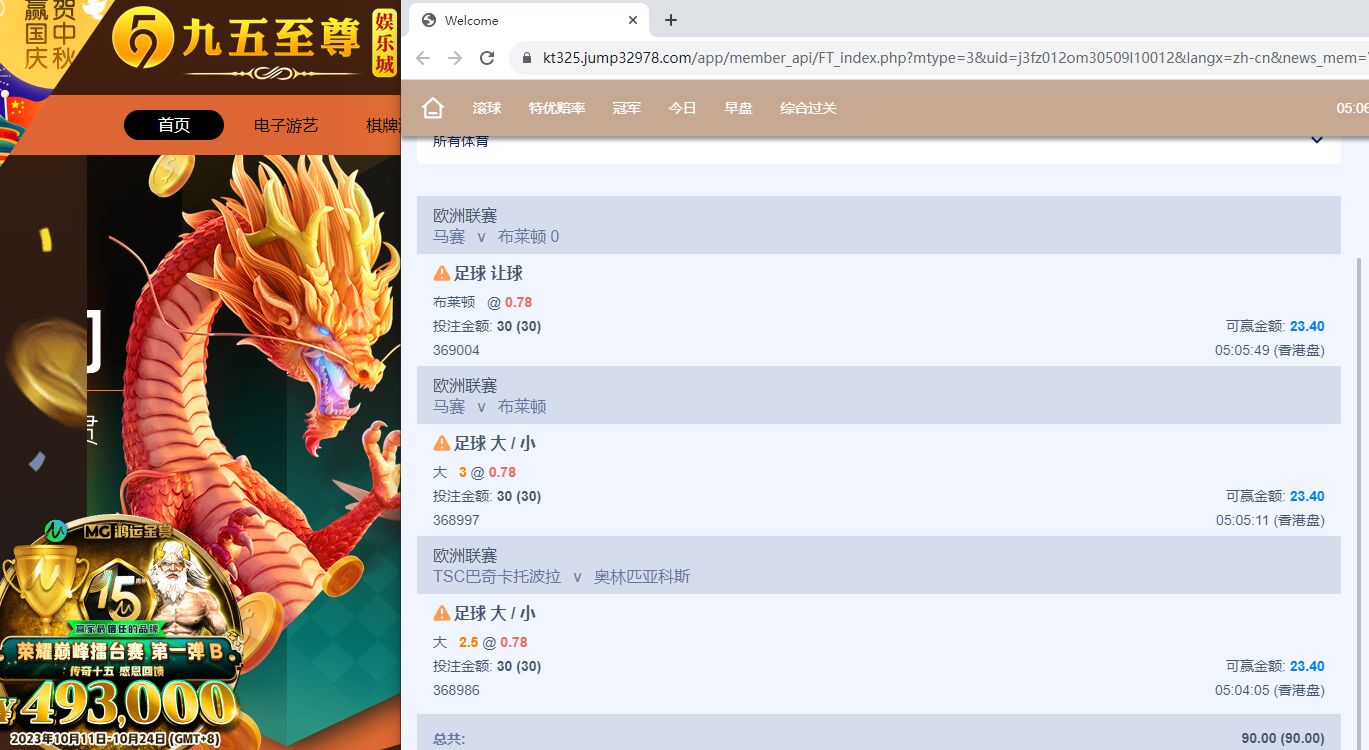Click bet ticket number 368986
Image resolution: width=1369 pixels, height=750 pixels.
(456, 691)
